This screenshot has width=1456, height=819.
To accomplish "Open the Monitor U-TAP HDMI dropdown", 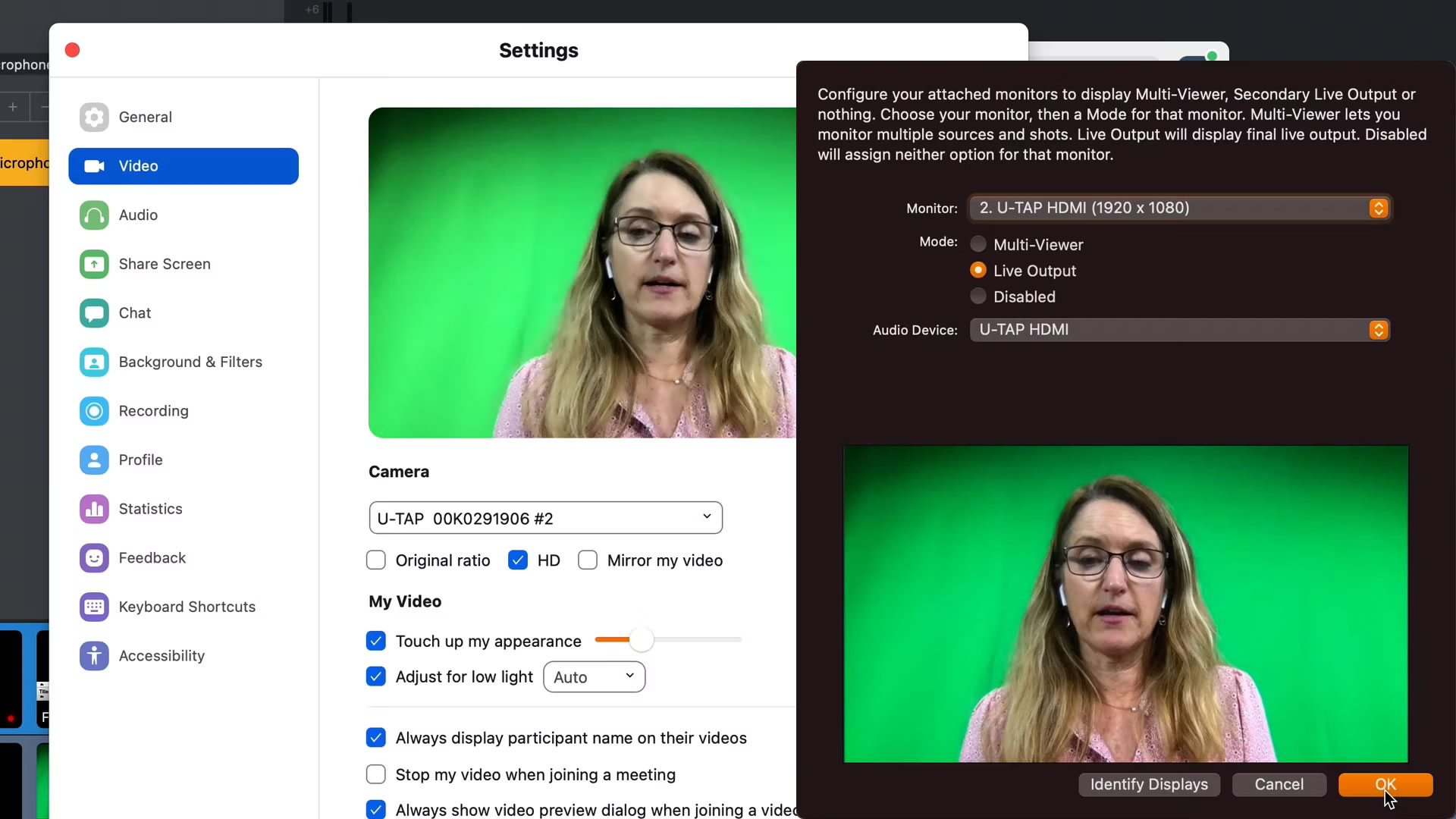I will point(1180,208).
